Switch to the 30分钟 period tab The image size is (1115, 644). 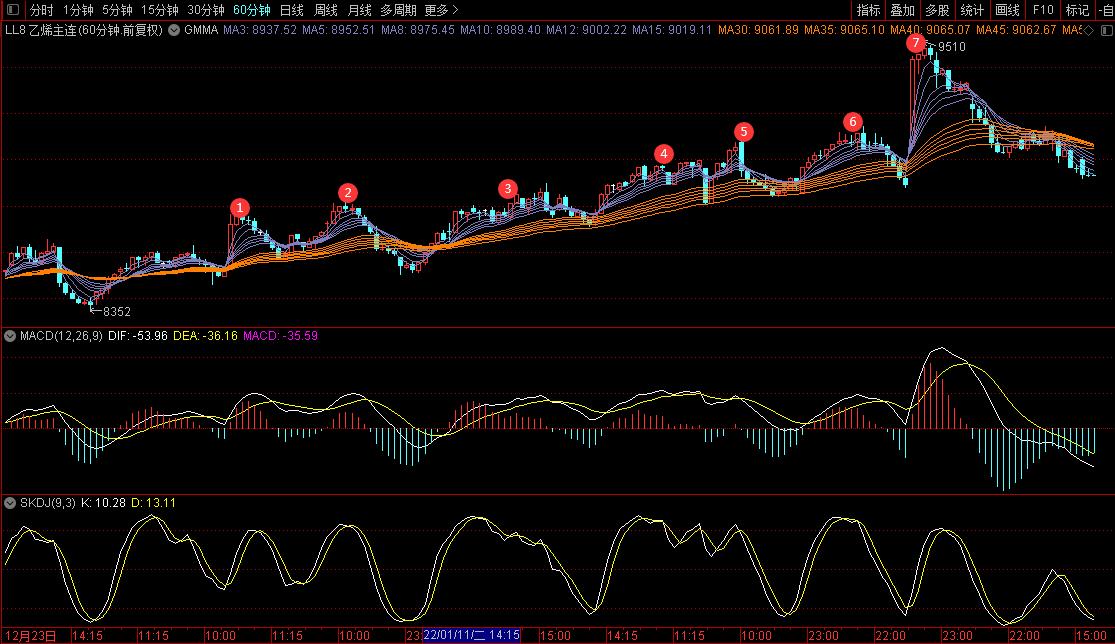click(x=206, y=10)
